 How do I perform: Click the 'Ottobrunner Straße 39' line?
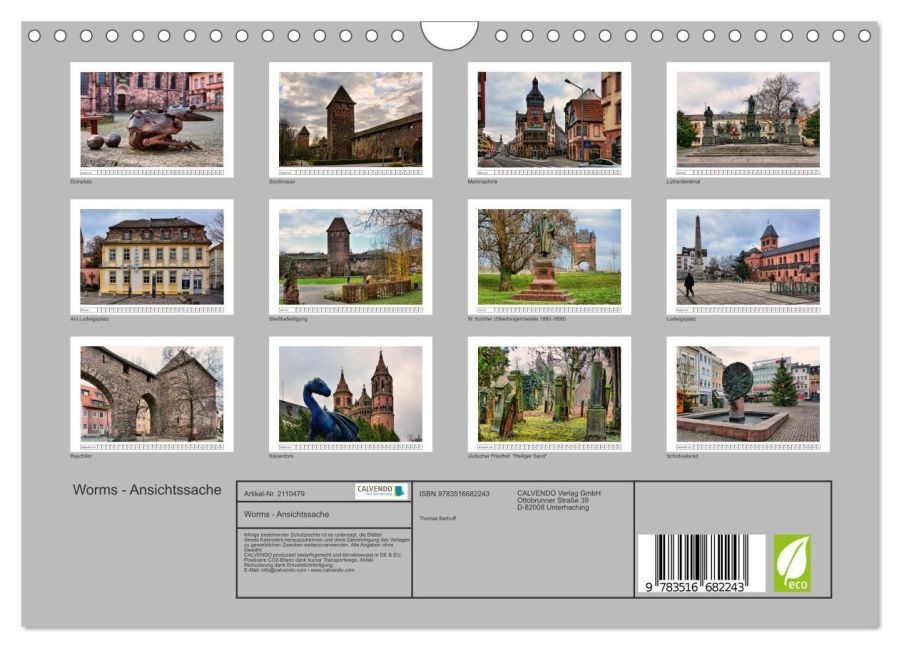pos(553,500)
